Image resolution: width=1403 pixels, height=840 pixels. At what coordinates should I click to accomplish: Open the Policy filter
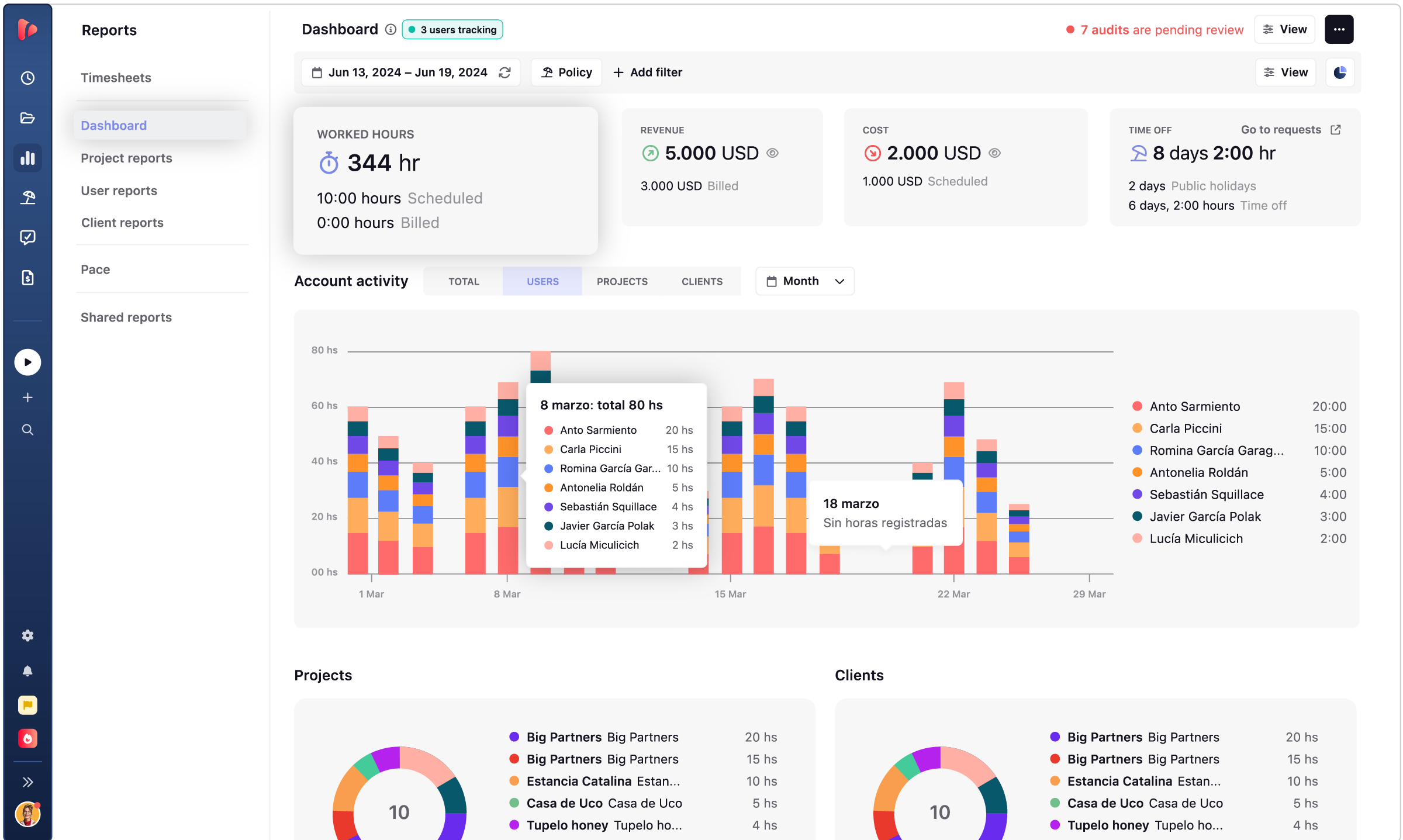pos(566,72)
